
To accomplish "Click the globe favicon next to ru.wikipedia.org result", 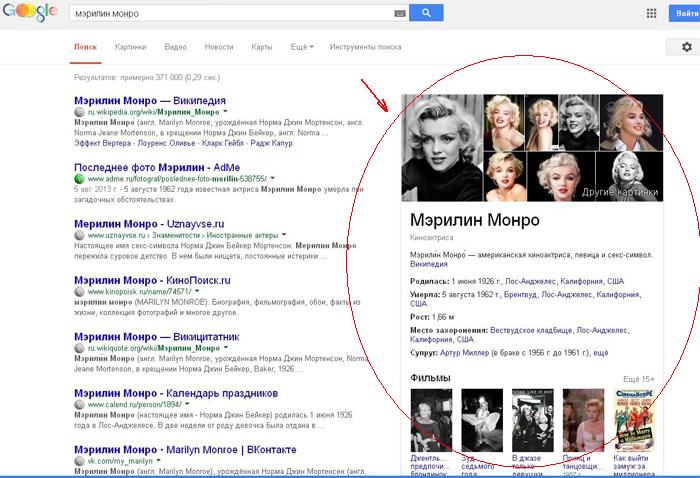I will pyautogui.click(x=79, y=113).
